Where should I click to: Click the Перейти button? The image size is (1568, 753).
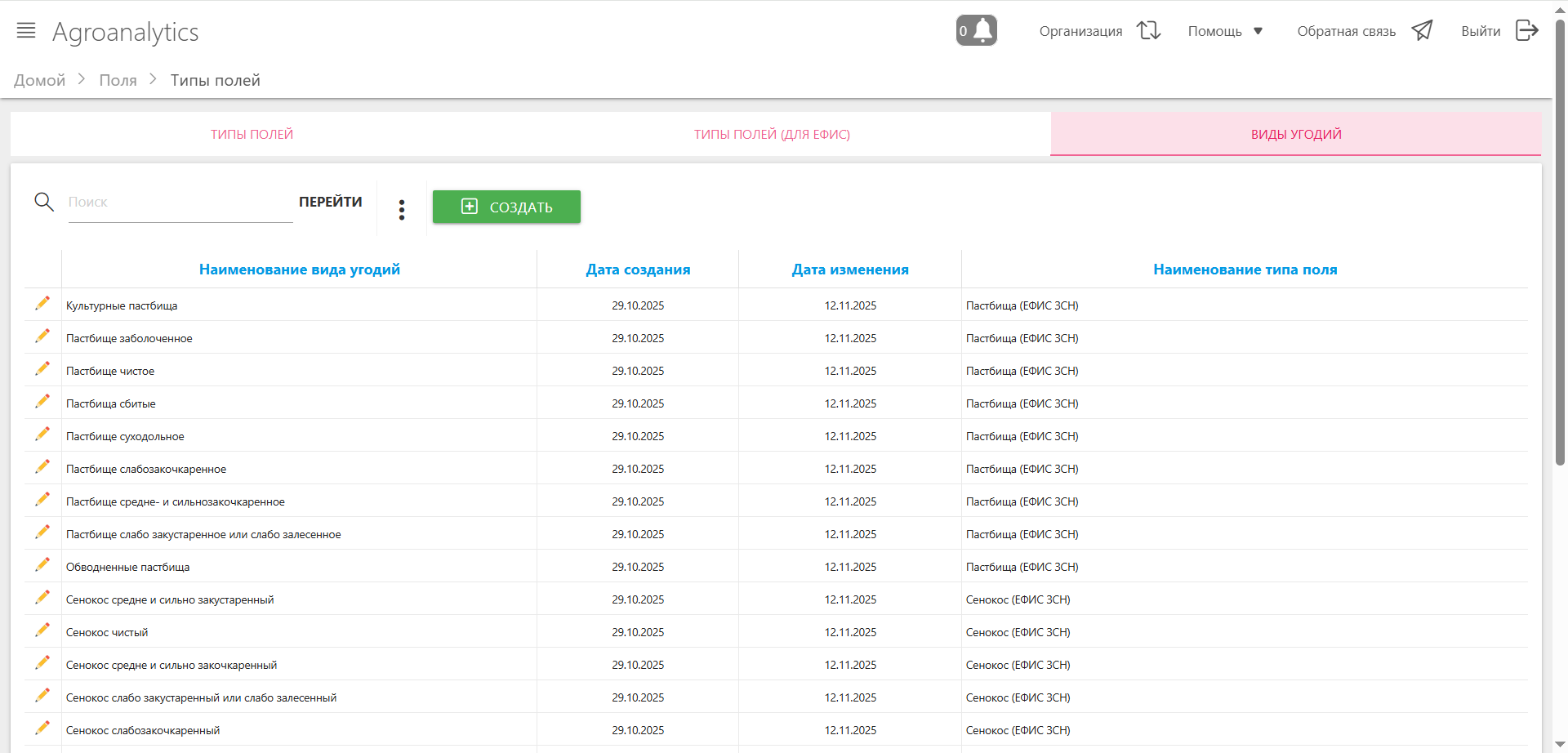click(330, 202)
